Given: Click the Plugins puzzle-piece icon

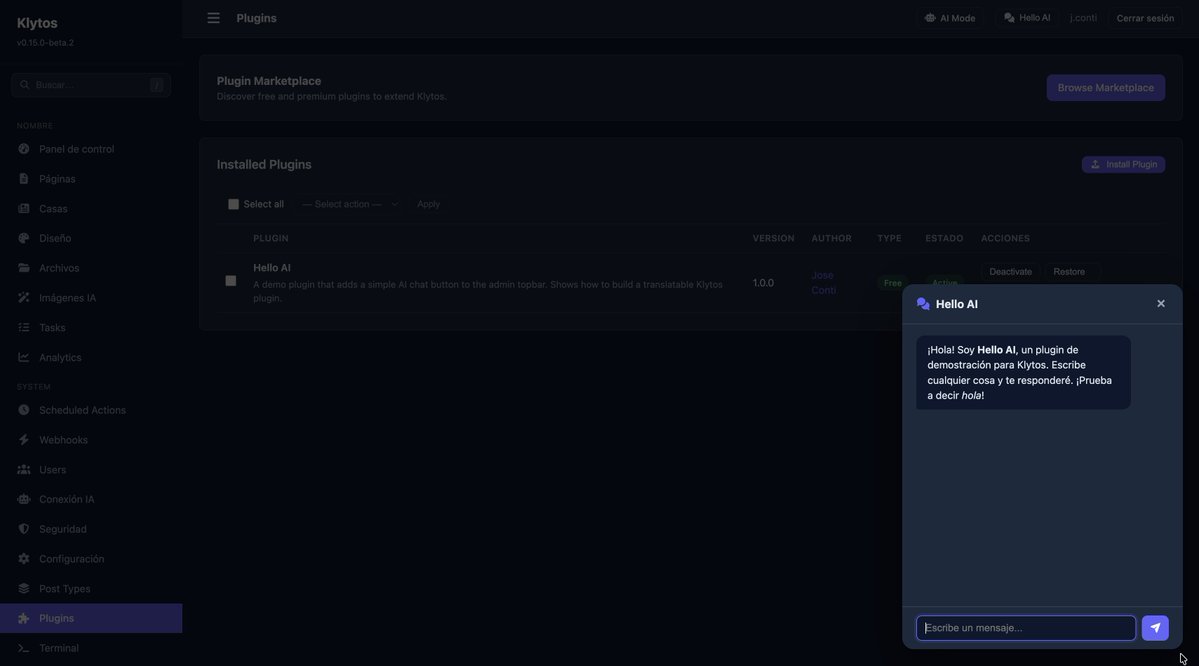Looking at the screenshot, I should (24, 619).
